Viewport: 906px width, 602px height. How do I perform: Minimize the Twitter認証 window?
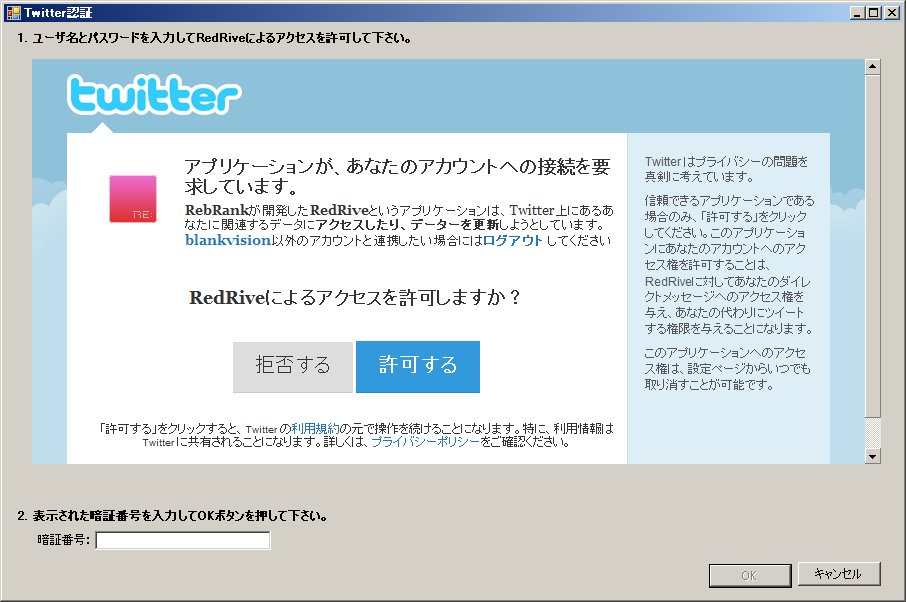coord(858,13)
